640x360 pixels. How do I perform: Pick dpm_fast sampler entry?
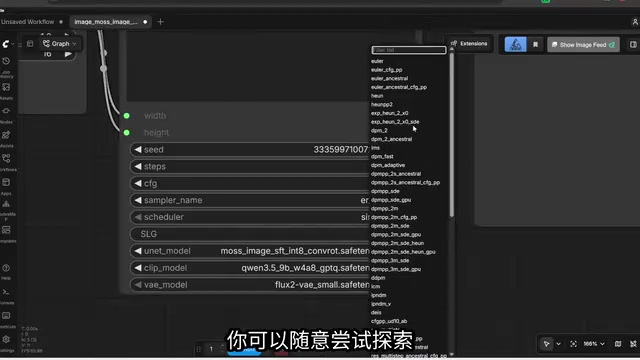pyautogui.click(x=382, y=156)
